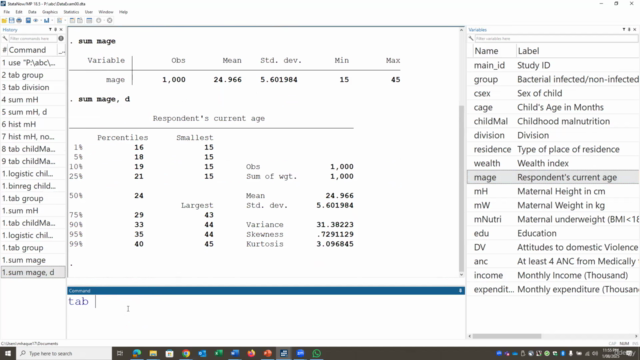
Task: Open the Data Editor (edit) toolbar icon
Action: pyautogui.click(x=72, y=20)
